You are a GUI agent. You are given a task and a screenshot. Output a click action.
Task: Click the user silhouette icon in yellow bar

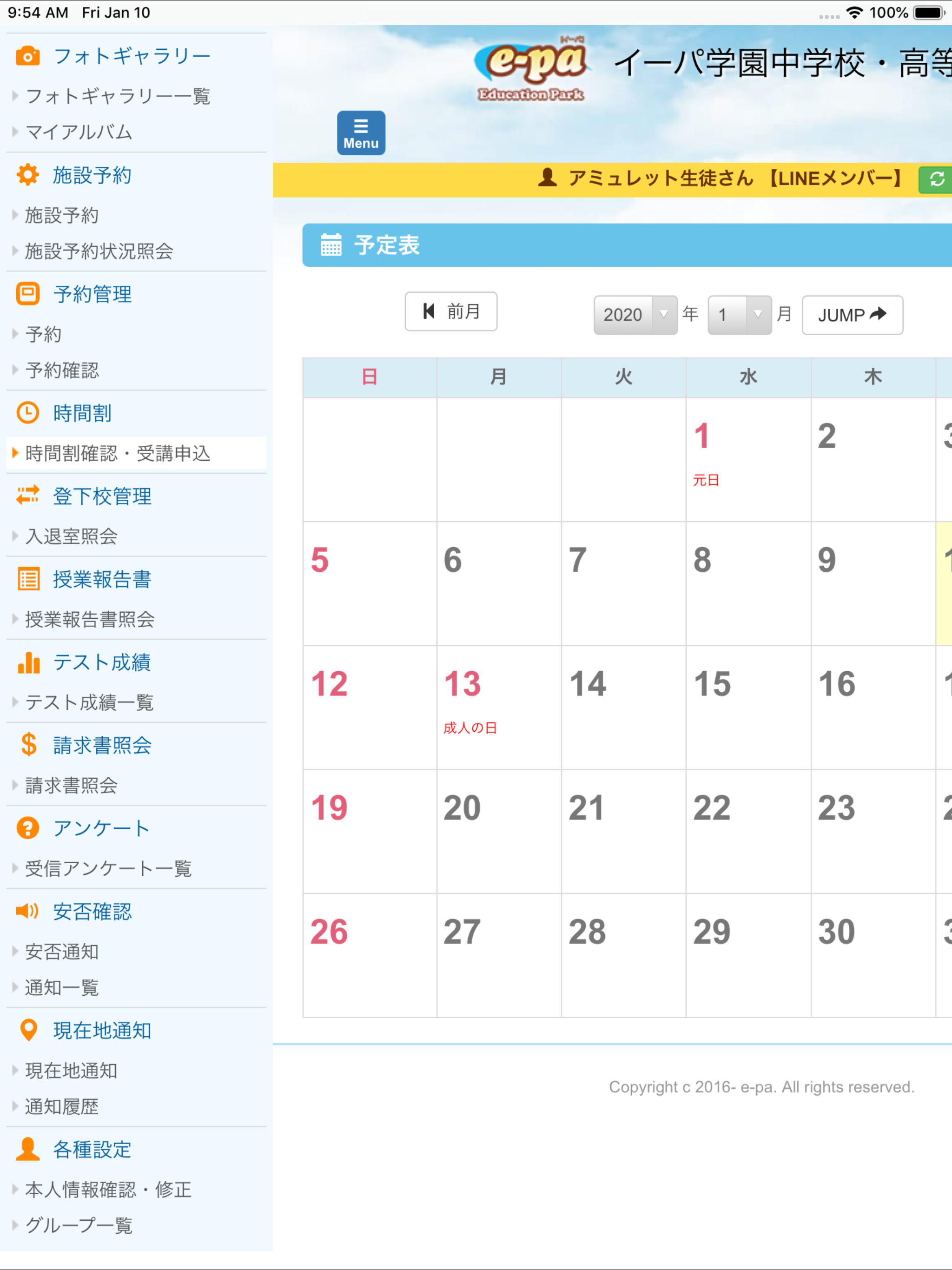pyautogui.click(x=547, y=178)
